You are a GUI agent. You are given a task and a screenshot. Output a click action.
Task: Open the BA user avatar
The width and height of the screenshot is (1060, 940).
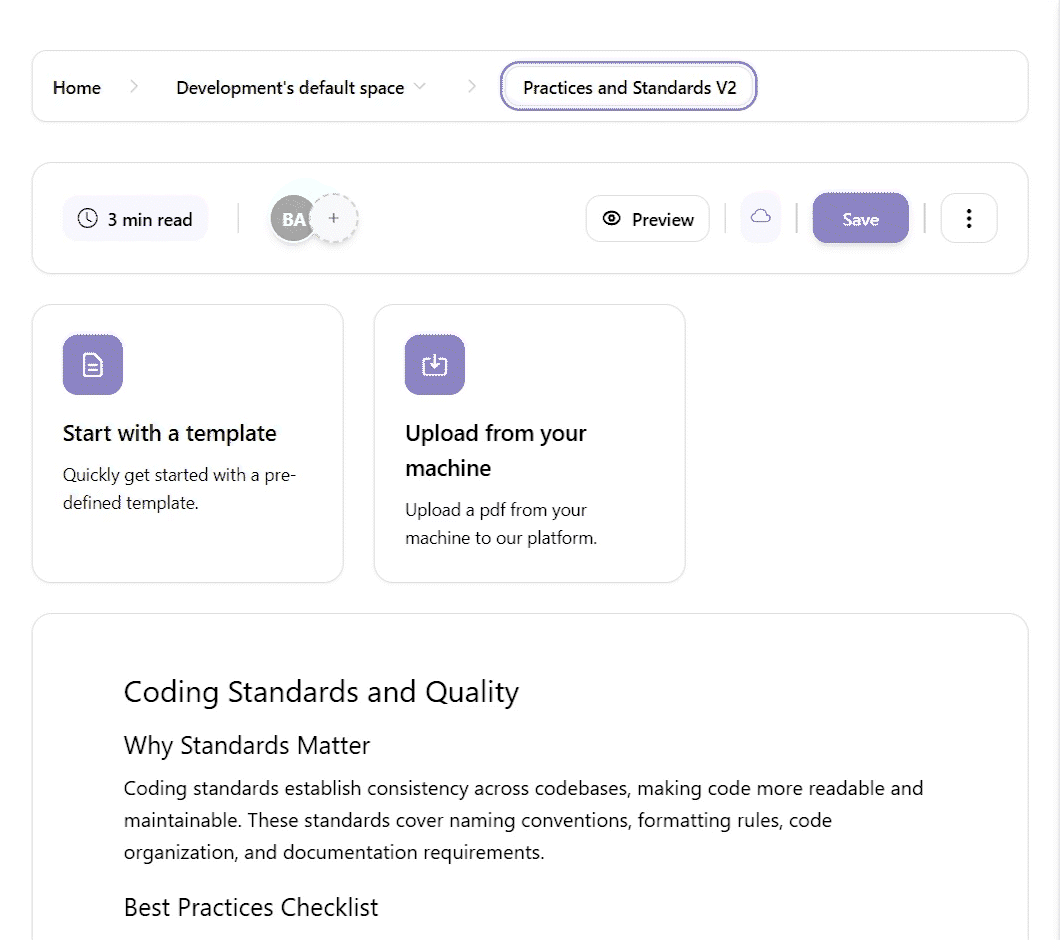click(292, 219)
